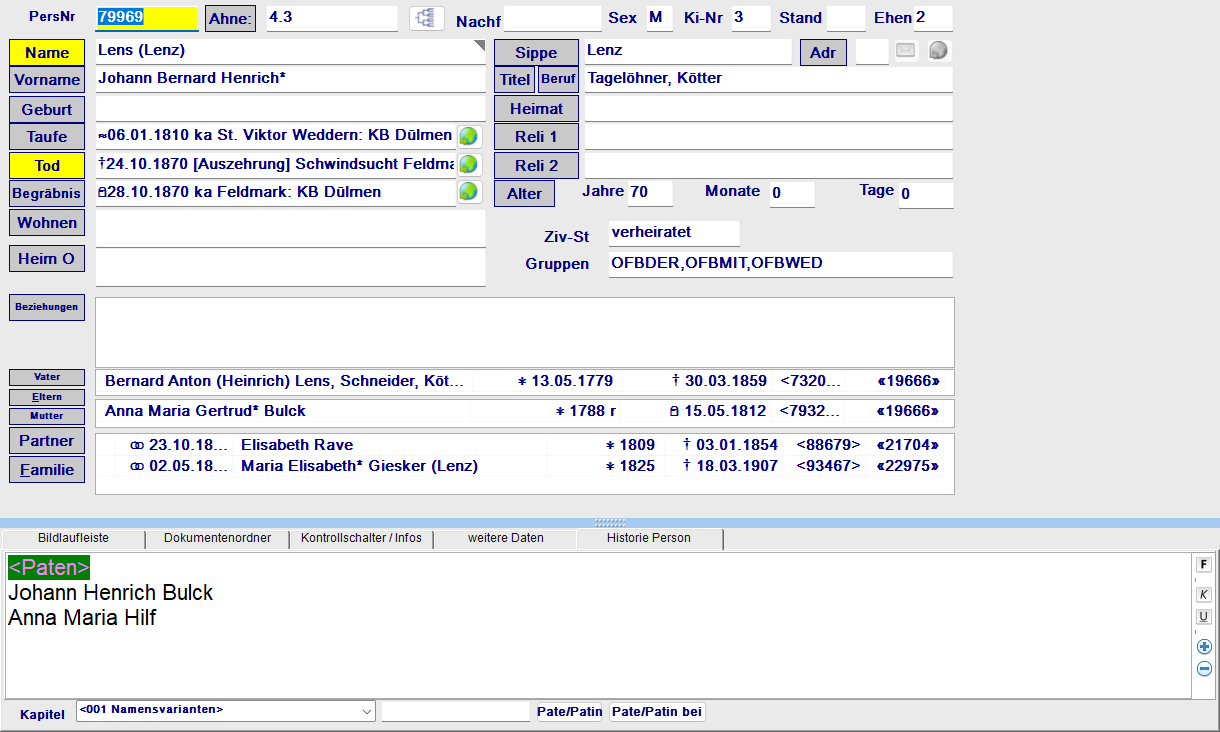
Task: Click the globe icon beside the Tod field
Action: 468,164
